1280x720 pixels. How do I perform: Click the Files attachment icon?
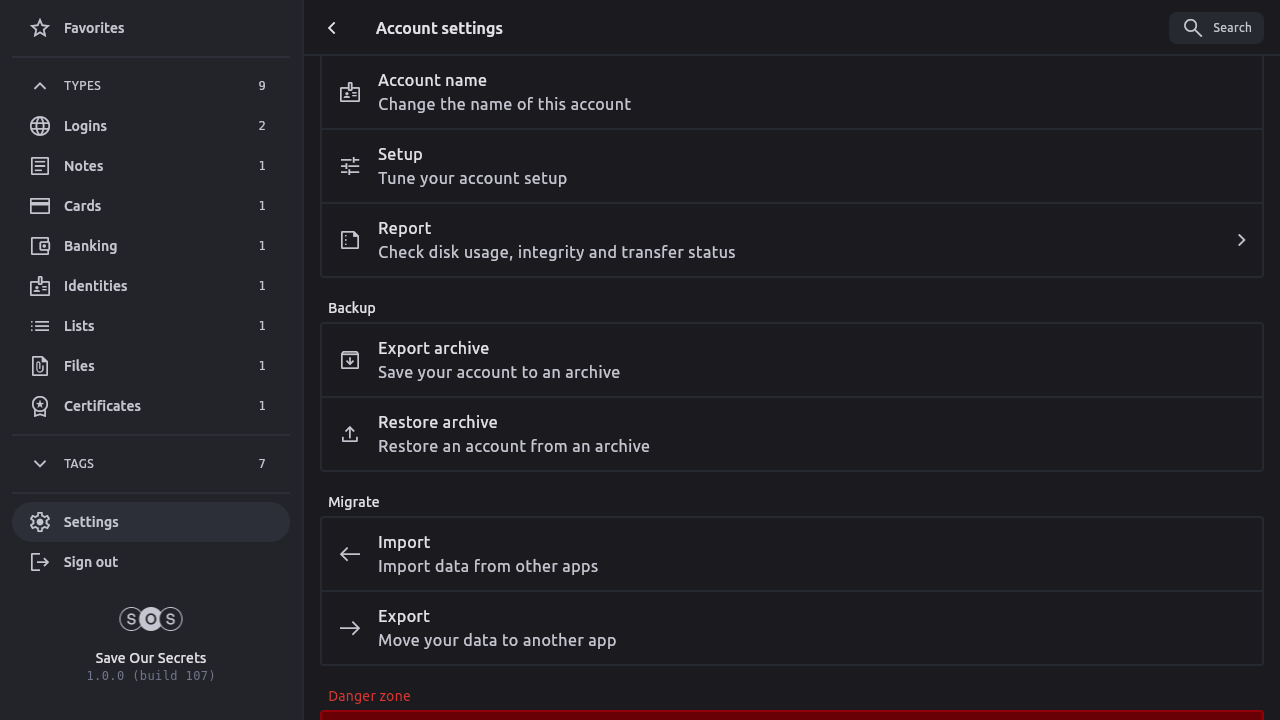(x=40, y=366)
